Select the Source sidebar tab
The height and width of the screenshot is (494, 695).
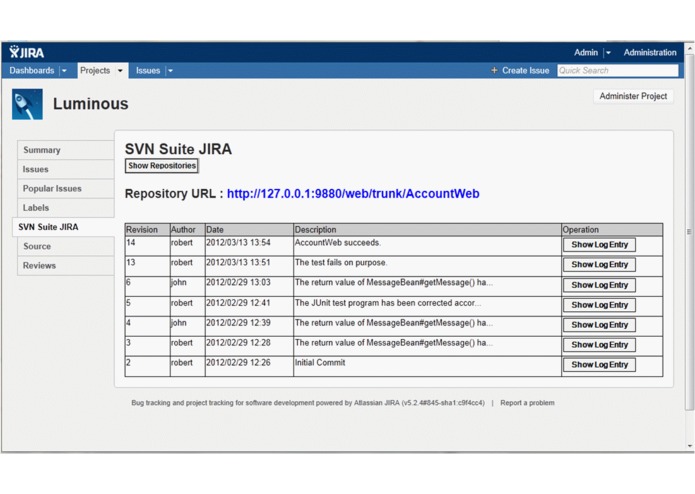pos(66,246)
